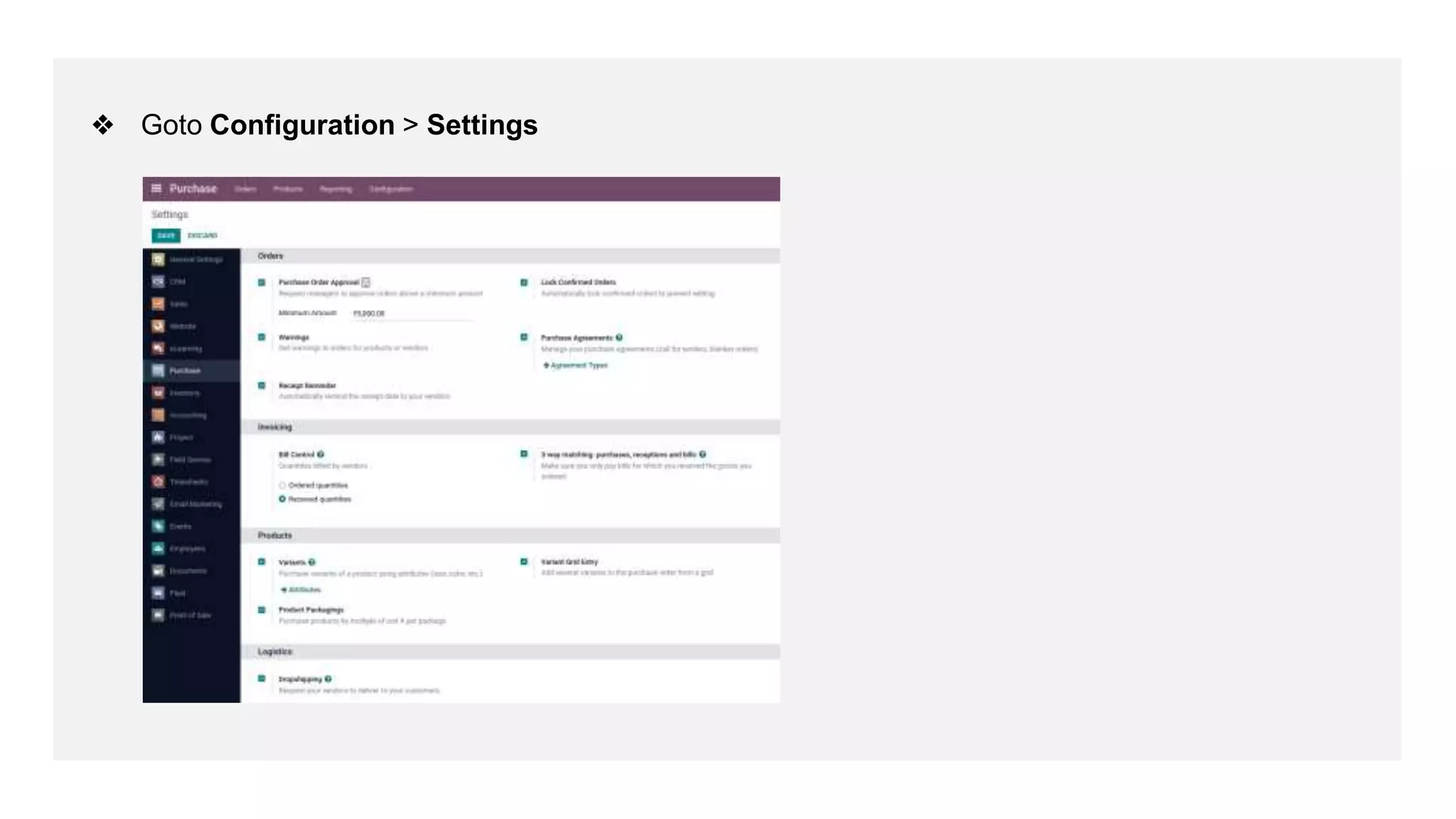Open the Reporting menu in top bar

tap(336, 189)
